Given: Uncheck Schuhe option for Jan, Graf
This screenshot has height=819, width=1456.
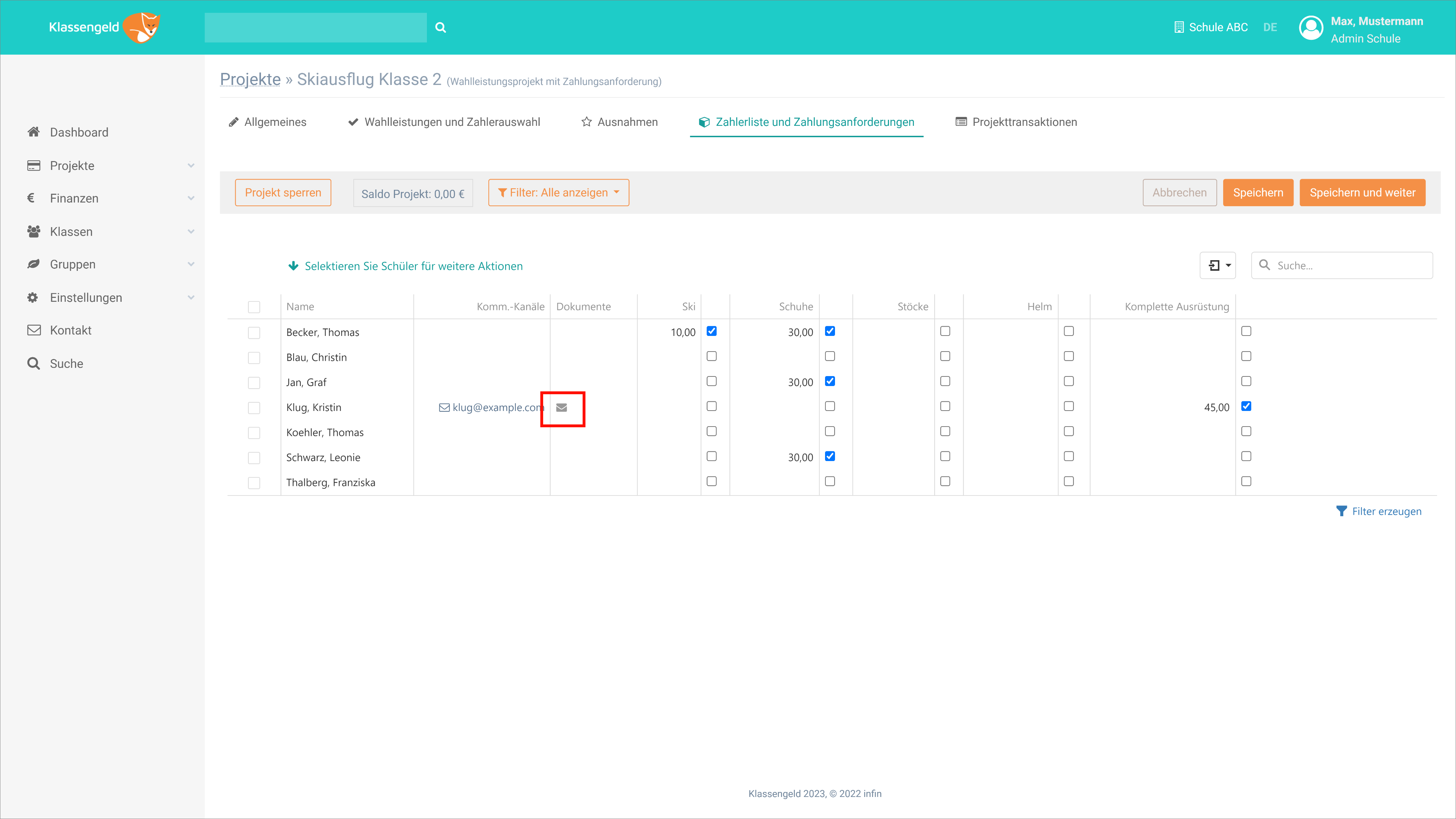Looking at the screenshot, I should click(x=830, y=381).
